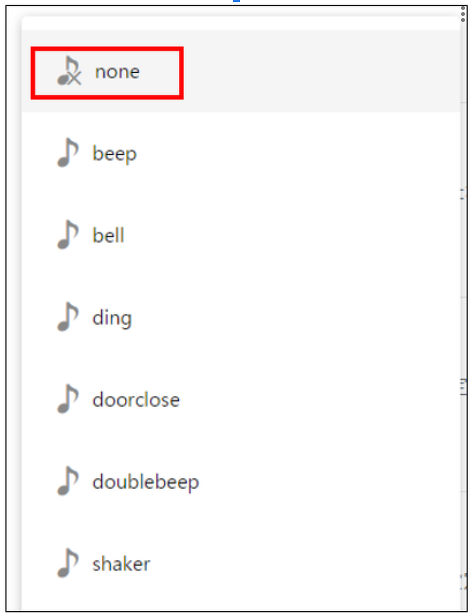The height and width of the screenshot is (613, 471).
Task: Pick the bell sound entry
Action: tap(108, 235)
